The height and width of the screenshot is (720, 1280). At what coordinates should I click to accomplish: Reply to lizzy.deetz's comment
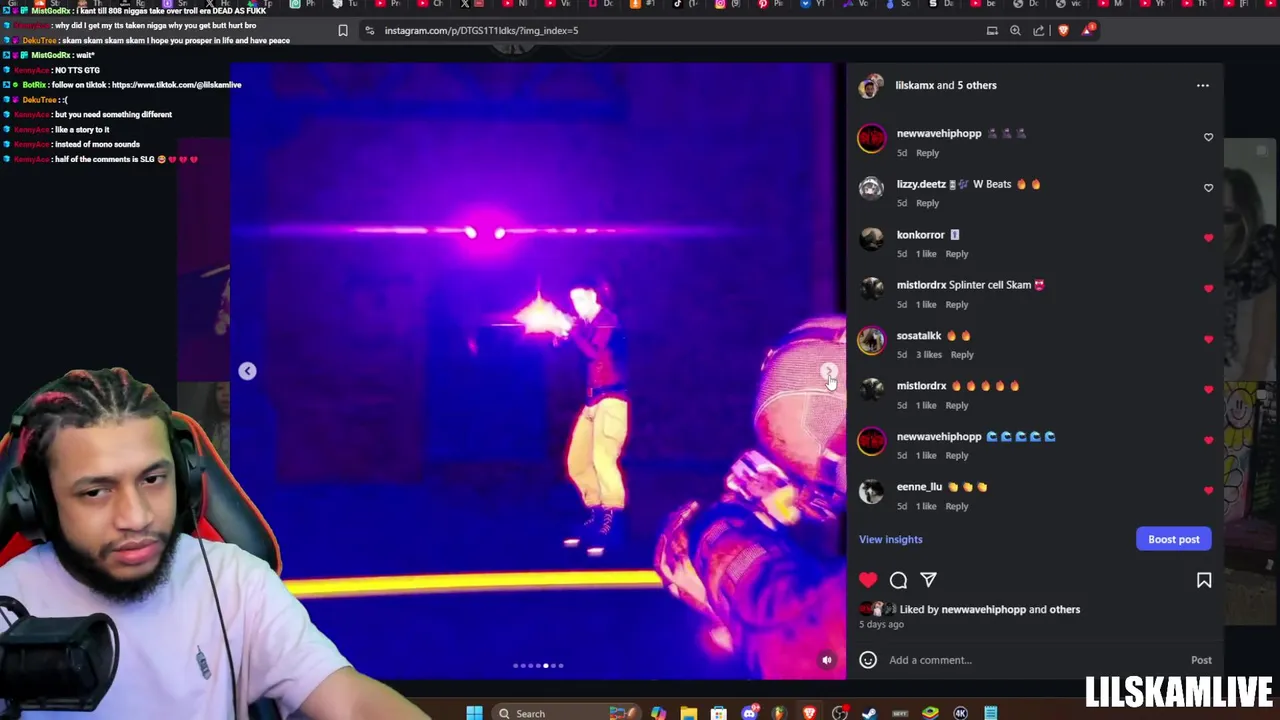point(927,203)
